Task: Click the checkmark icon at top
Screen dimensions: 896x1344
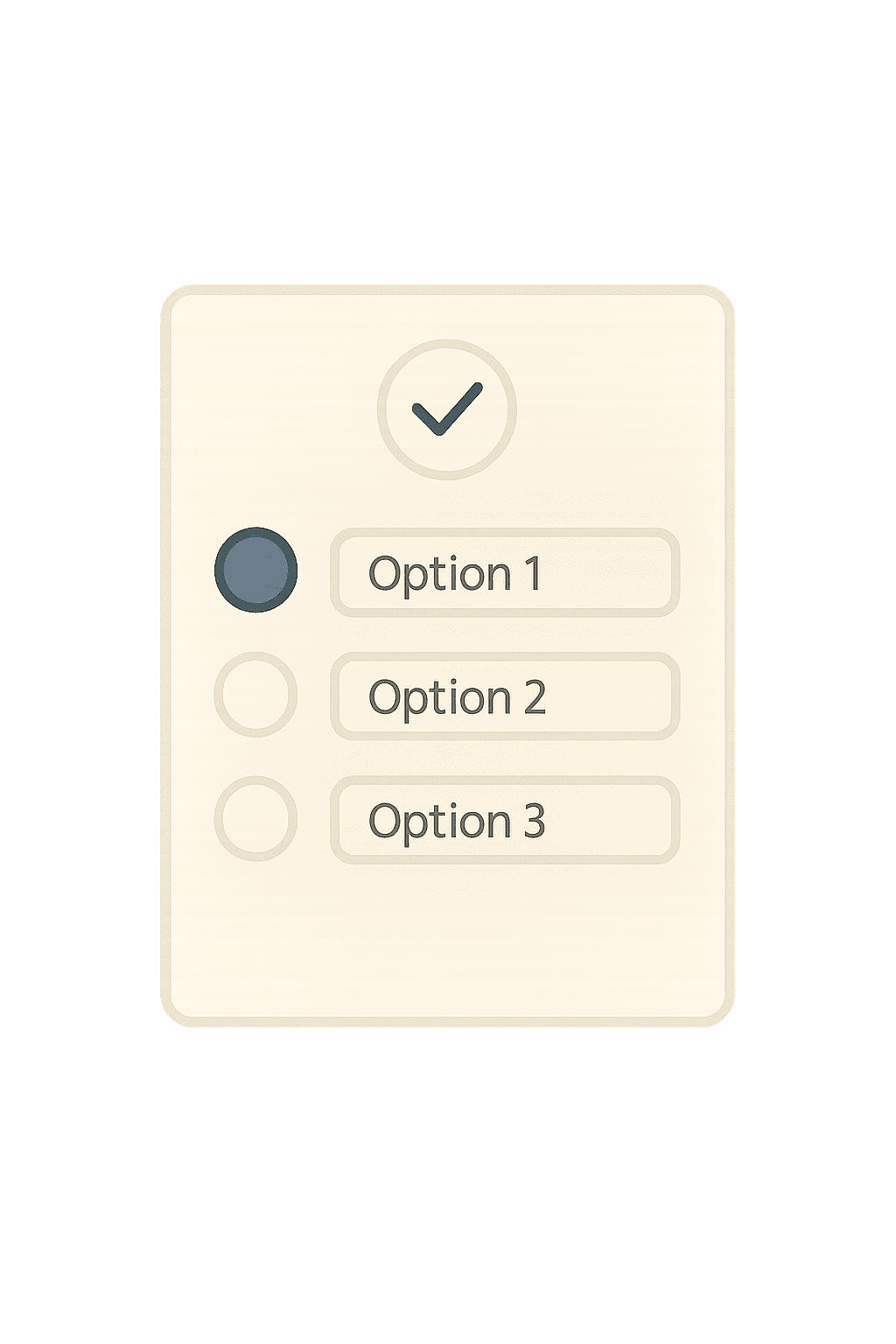Action: (447, 409)
